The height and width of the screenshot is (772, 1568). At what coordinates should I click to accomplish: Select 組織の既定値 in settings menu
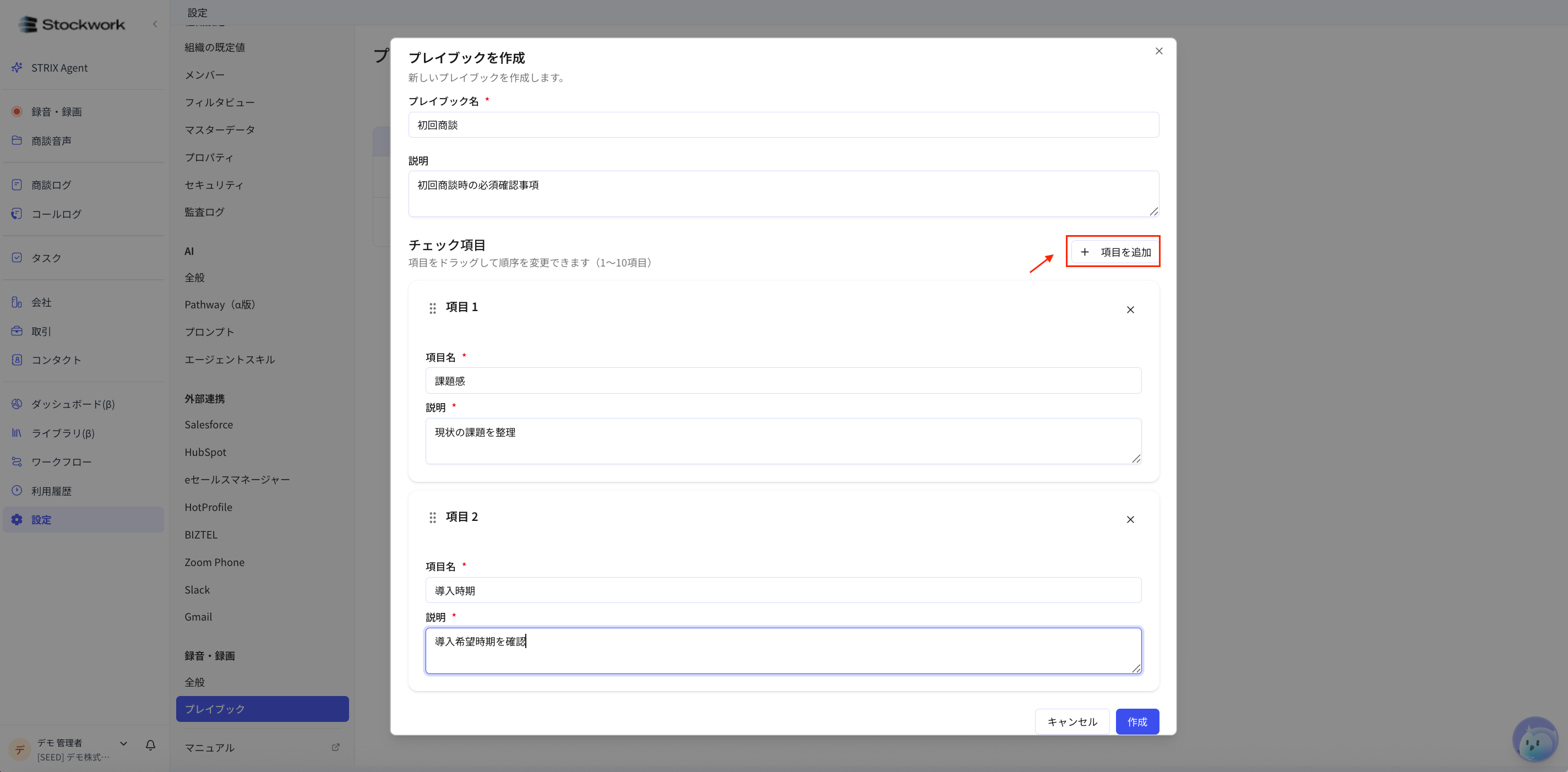(x=215, y=47)
